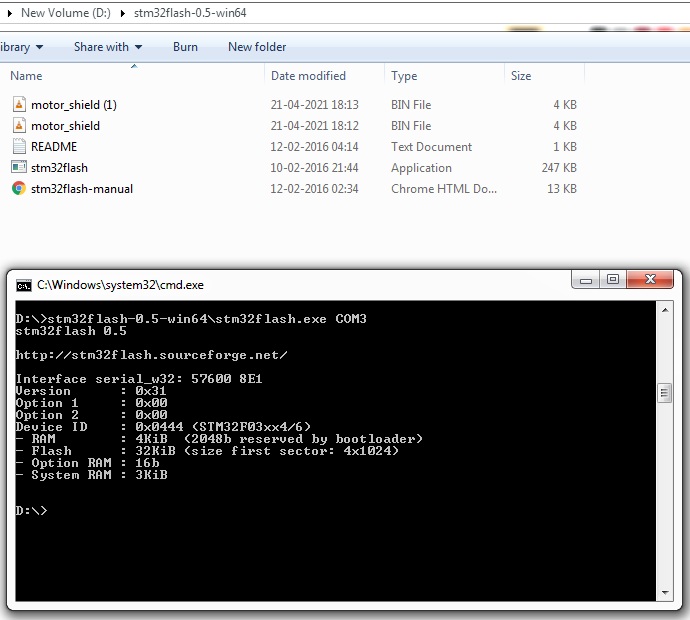Click the Burn toolbar button

185,47
